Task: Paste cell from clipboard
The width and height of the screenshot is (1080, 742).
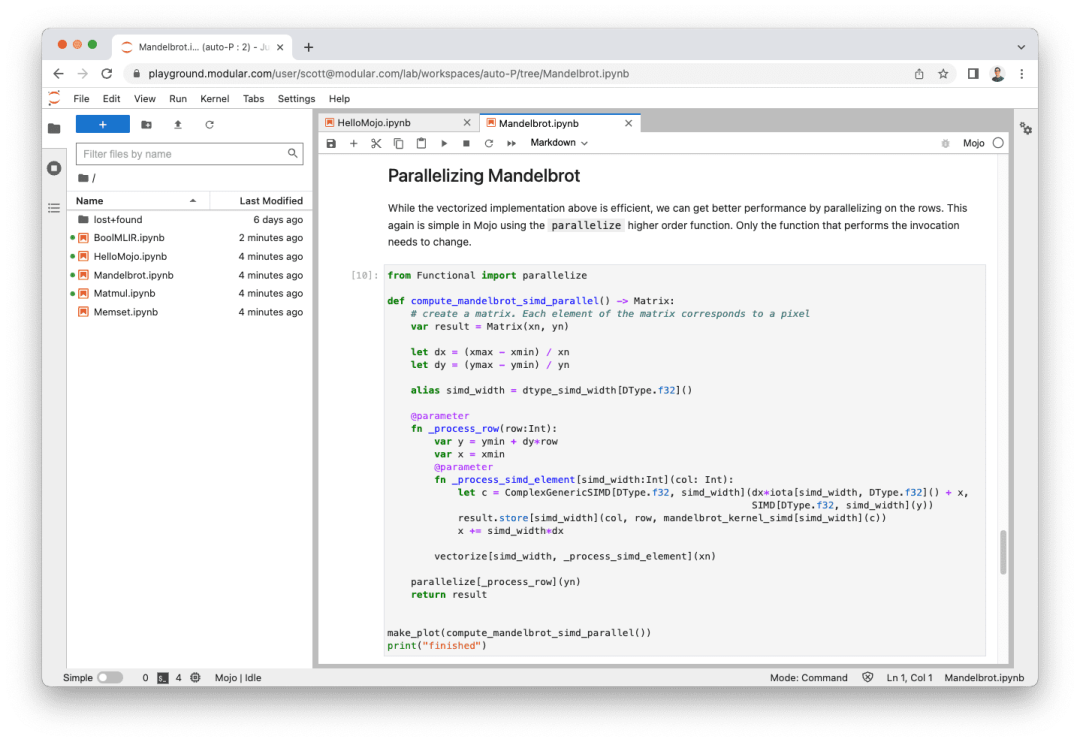Action: (421, 143)
